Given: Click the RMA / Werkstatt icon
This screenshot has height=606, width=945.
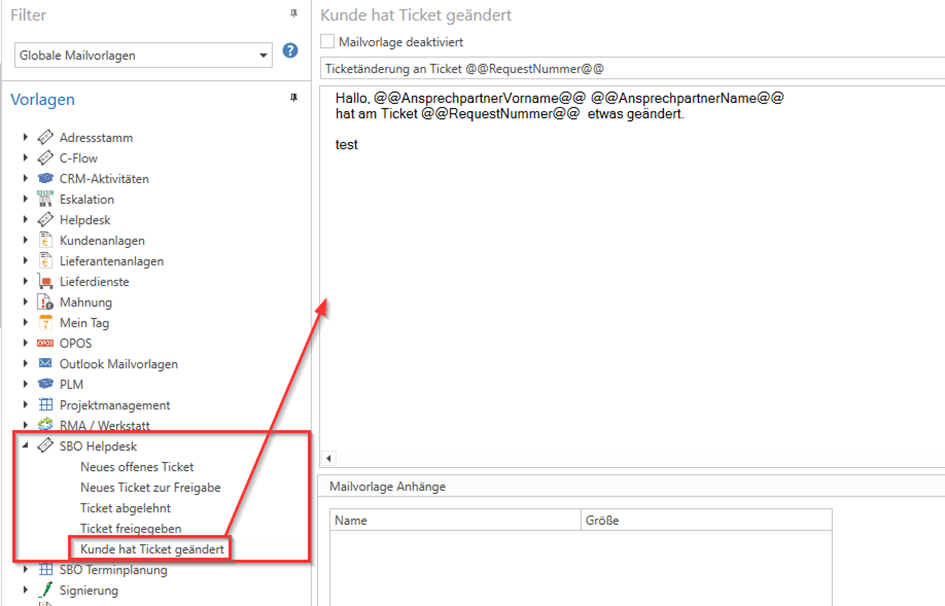Looking at the screenshot, I should pyautogui.click(x=45, y=426).
